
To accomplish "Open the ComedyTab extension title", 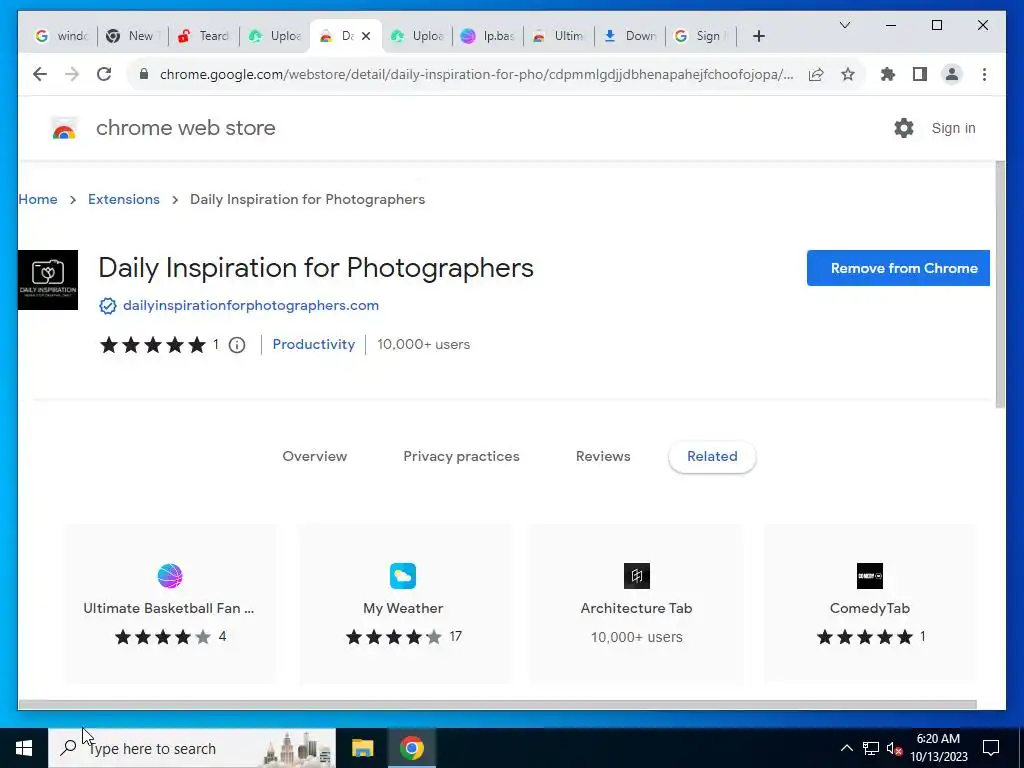I will point(869,609).
